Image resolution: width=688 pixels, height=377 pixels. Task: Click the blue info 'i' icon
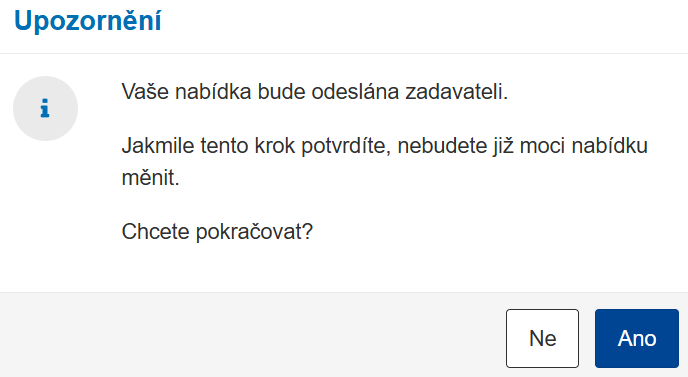point(45,108)
